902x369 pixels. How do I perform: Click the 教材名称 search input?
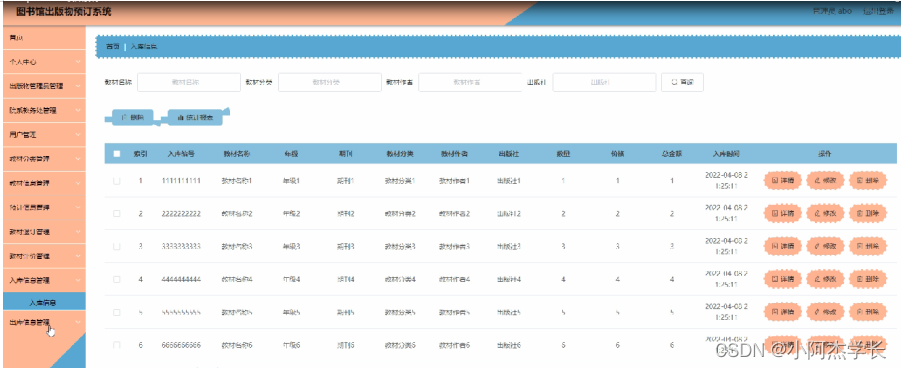coord(189,82)
